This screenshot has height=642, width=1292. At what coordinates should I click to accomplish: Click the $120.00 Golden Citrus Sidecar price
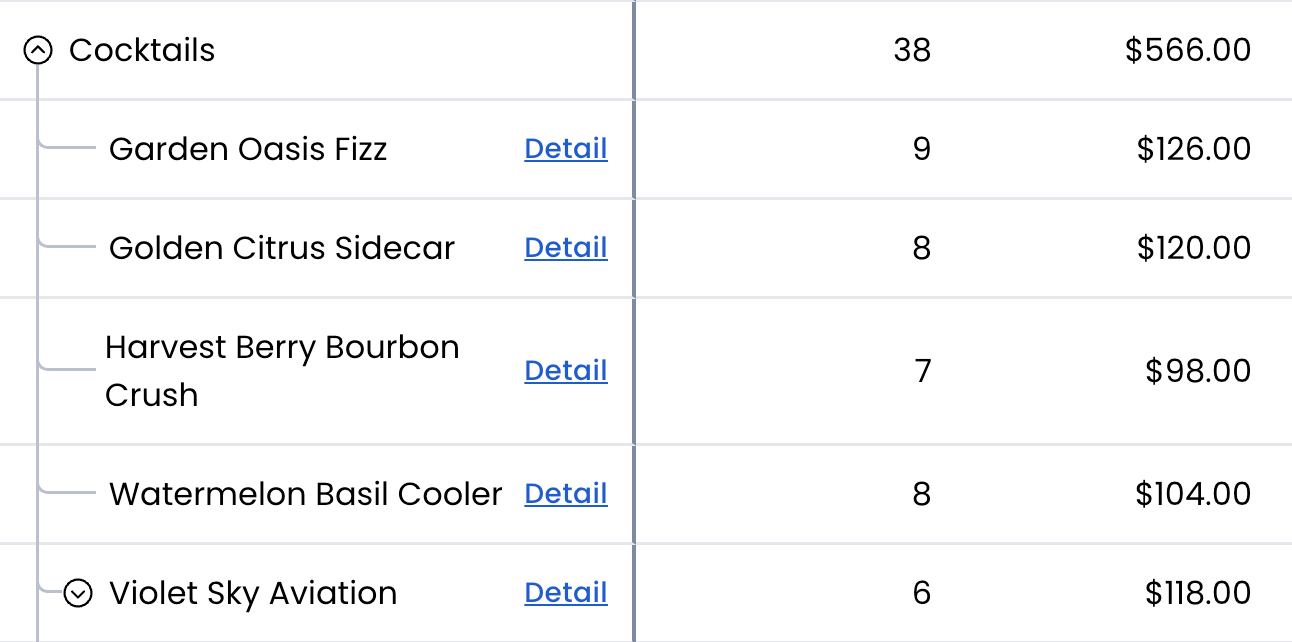click(1194, 247)
